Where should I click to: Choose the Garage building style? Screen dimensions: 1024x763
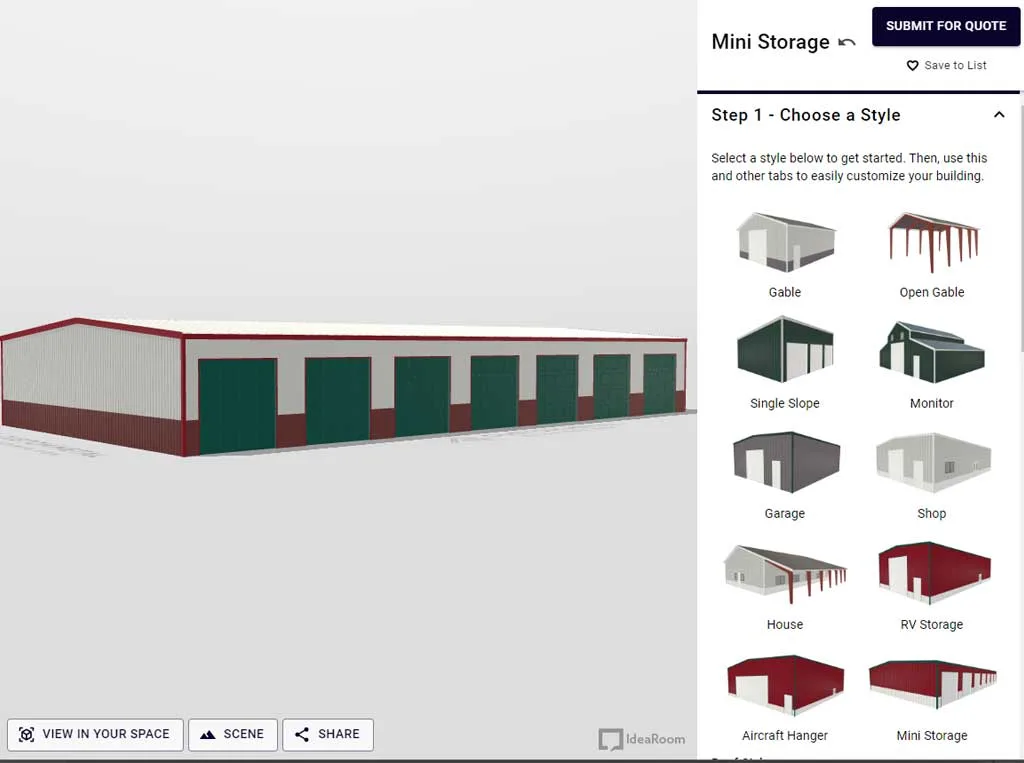(x=784, y=463)
